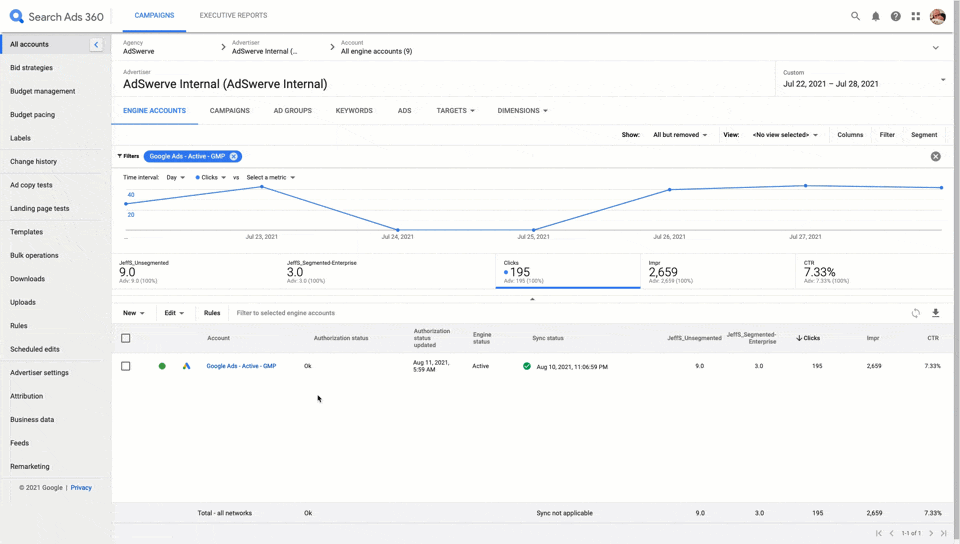Viewport: 960px width, 544px height.
Task: Check the Google Ads - Active - GMP row checkbox
Action: (126, 366)
